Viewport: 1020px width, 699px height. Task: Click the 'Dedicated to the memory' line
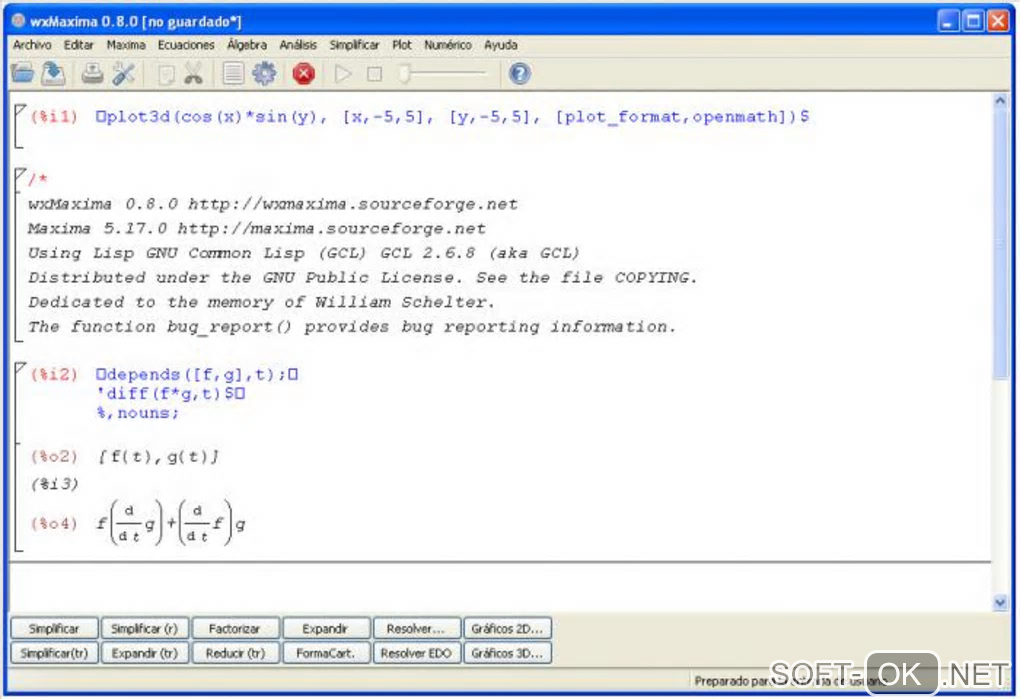click(262, 302)
